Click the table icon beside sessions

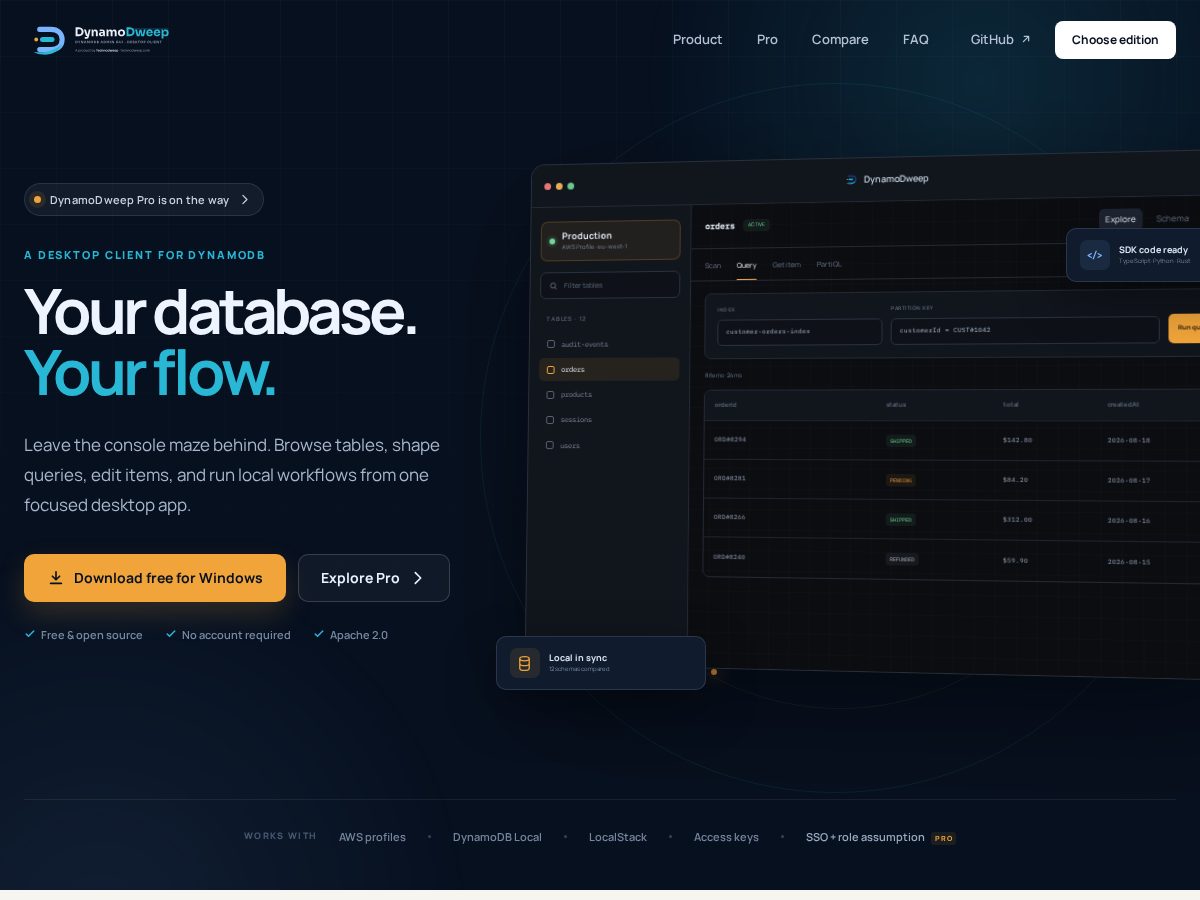pyautogui.click(x=550, y=420)
